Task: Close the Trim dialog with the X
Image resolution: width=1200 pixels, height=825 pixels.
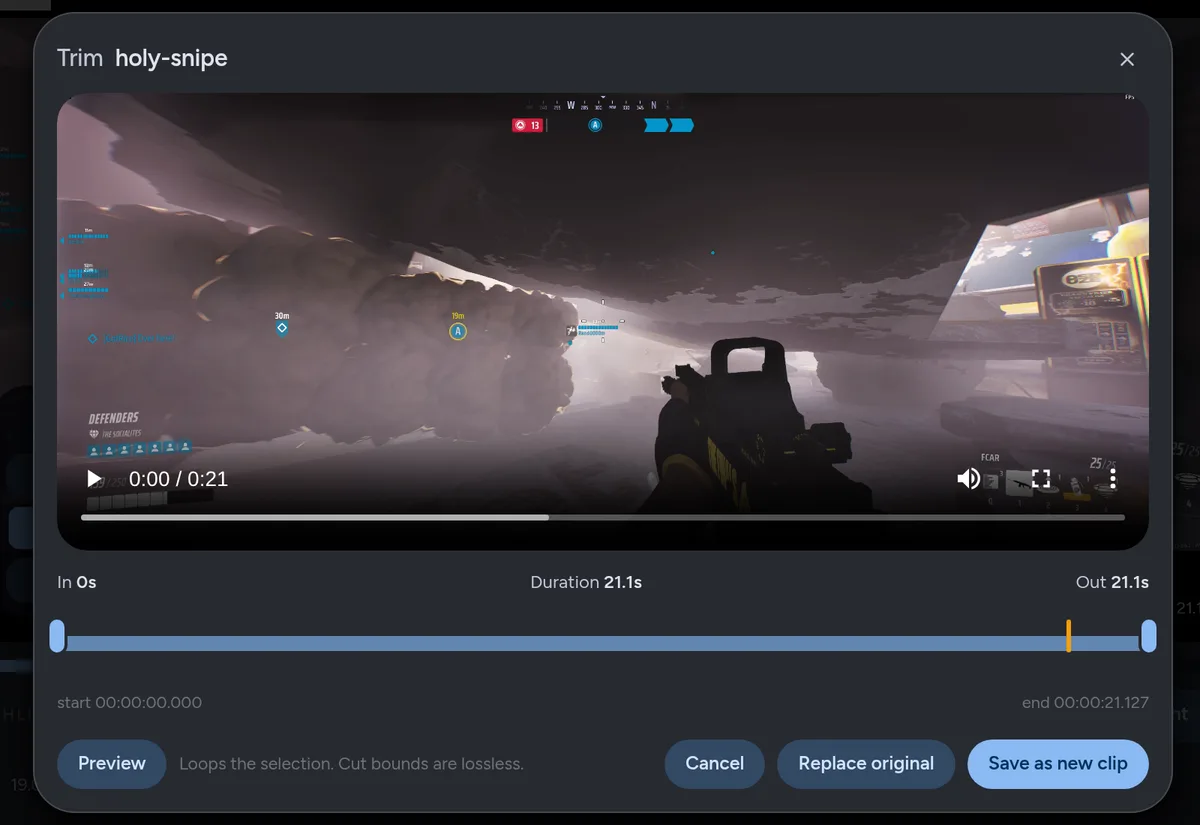Action: pyautogui.click(x=1127, y=59)
